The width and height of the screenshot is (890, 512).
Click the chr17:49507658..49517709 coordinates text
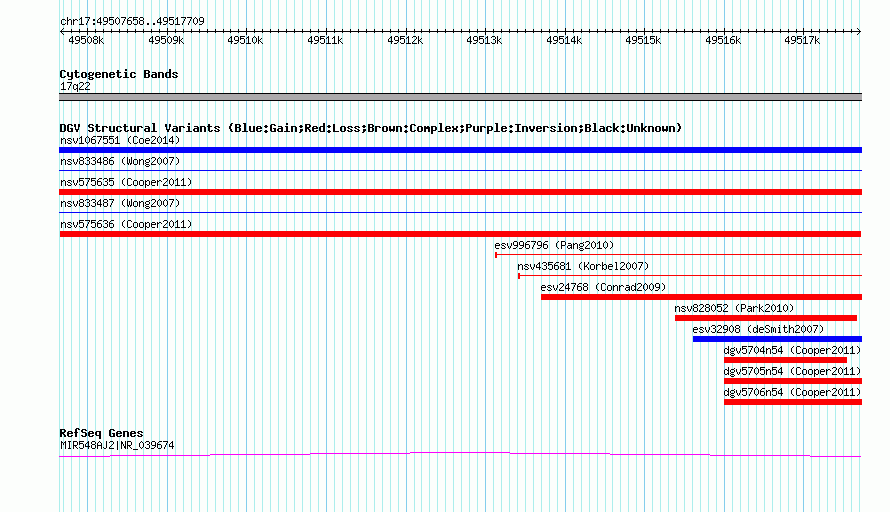[132, 22]
